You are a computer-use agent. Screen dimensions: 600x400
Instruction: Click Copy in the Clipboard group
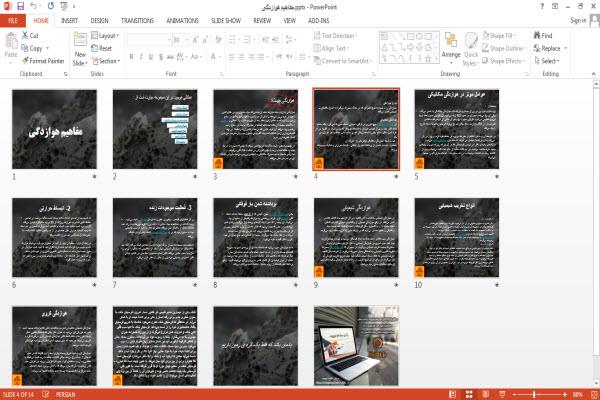(32, 48)
